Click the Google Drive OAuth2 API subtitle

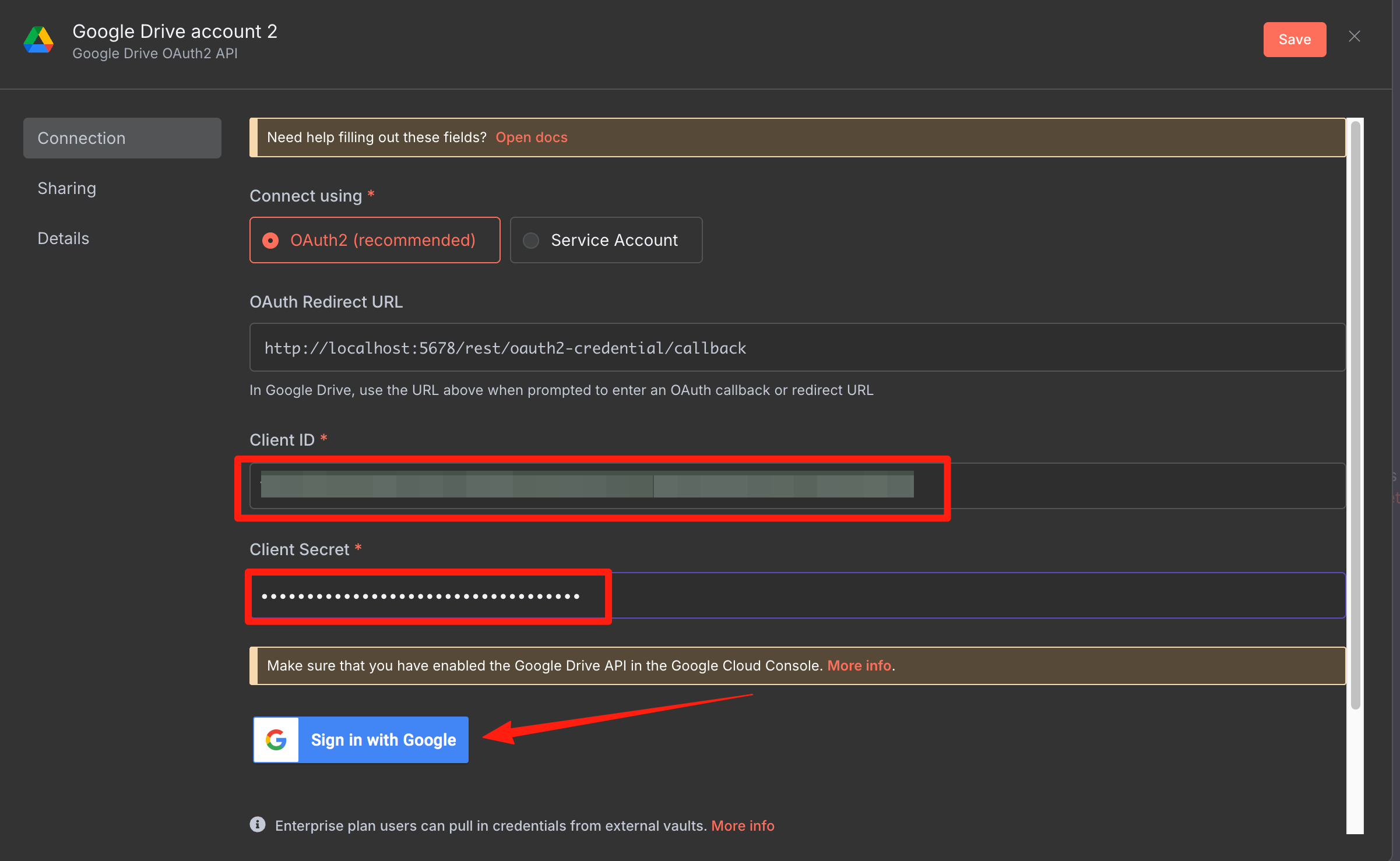(155, 54)
